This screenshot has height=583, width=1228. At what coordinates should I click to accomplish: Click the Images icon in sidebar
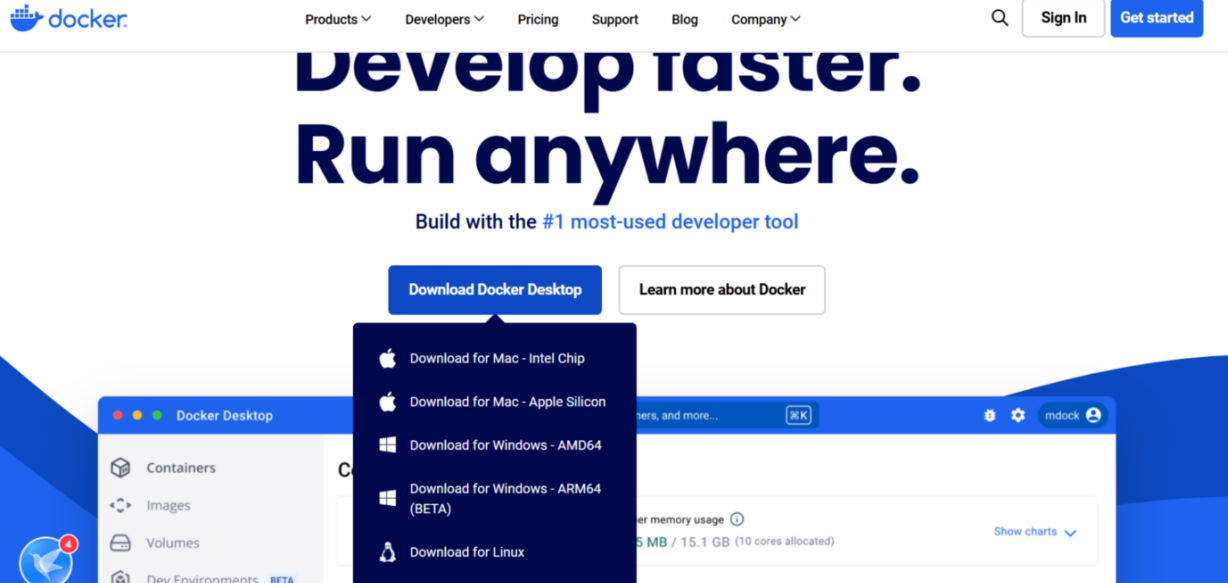[120, 506]
